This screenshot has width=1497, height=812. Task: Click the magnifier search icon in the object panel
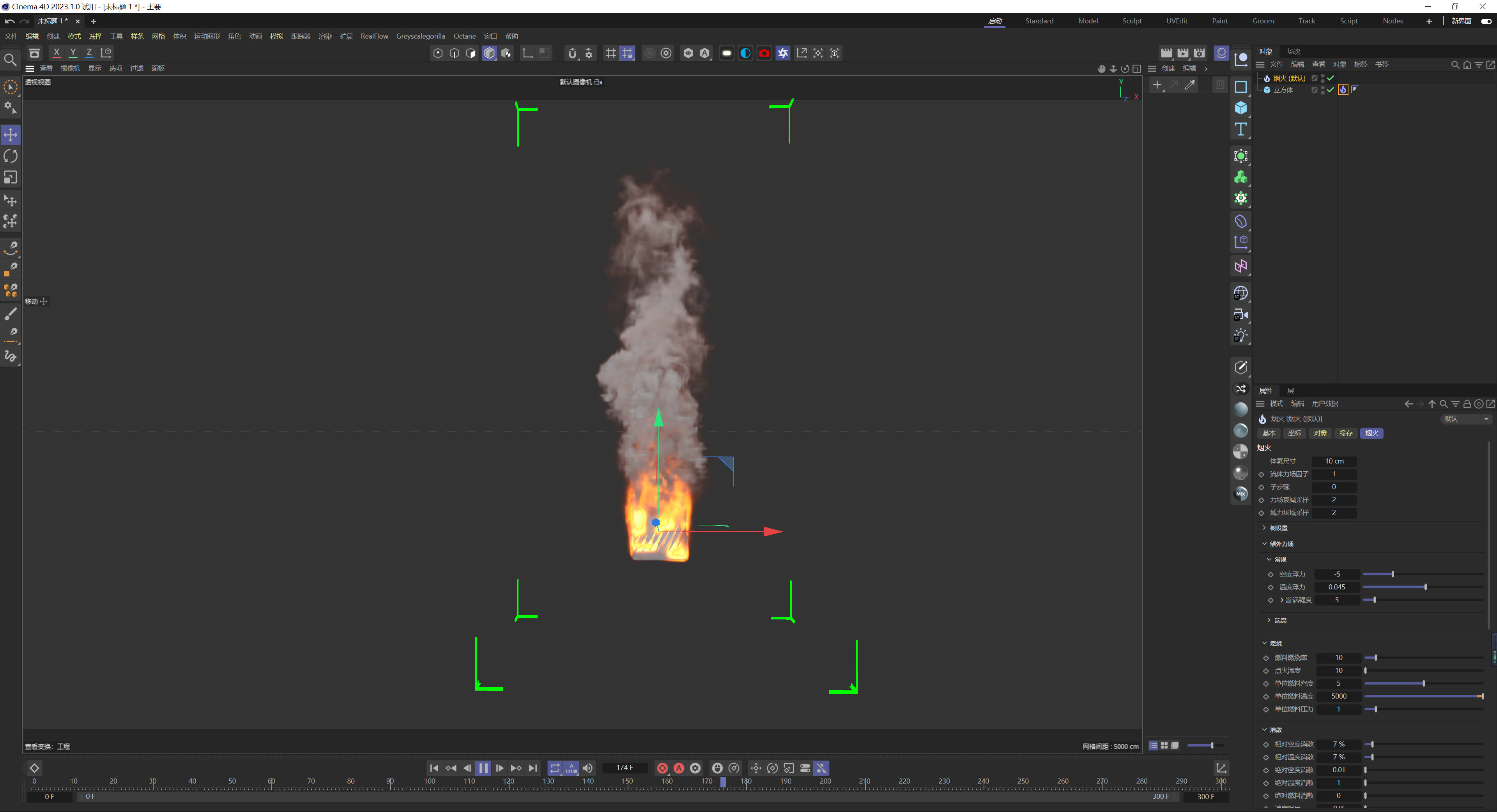click(1455, 65)
